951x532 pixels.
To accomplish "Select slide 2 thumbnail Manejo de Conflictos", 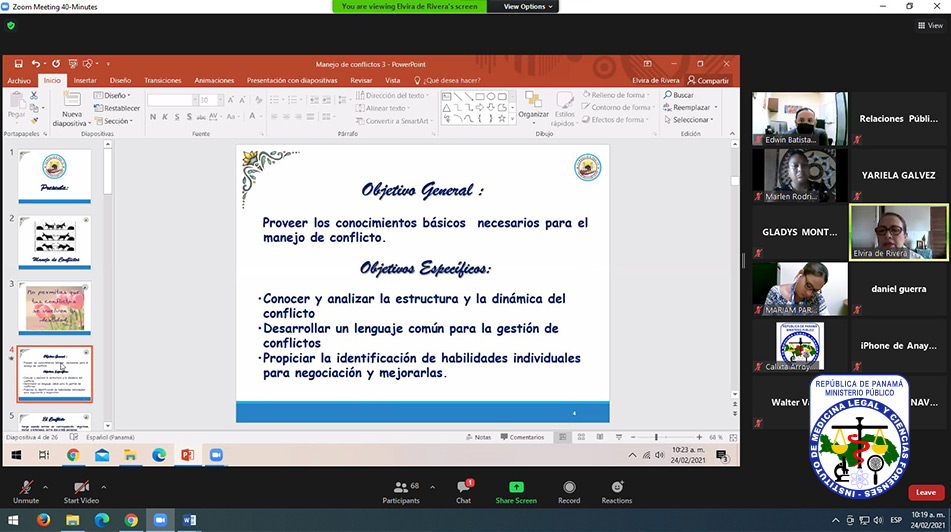I will click(x=55, y=242).
